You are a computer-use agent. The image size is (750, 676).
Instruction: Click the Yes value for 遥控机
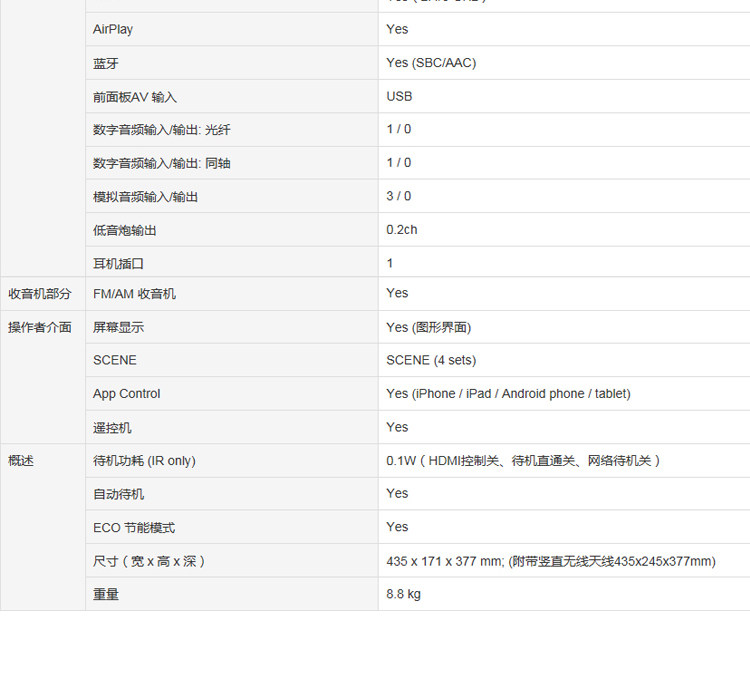397,427
